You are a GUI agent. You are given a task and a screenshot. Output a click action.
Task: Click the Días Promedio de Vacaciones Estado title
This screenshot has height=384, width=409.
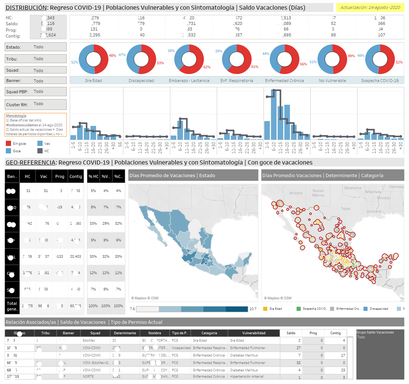pyautogui.click(x=193, y=175)
